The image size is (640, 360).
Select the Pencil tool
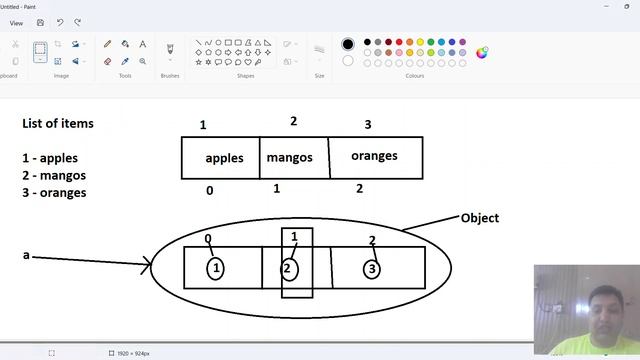click(x=108, y=44)
